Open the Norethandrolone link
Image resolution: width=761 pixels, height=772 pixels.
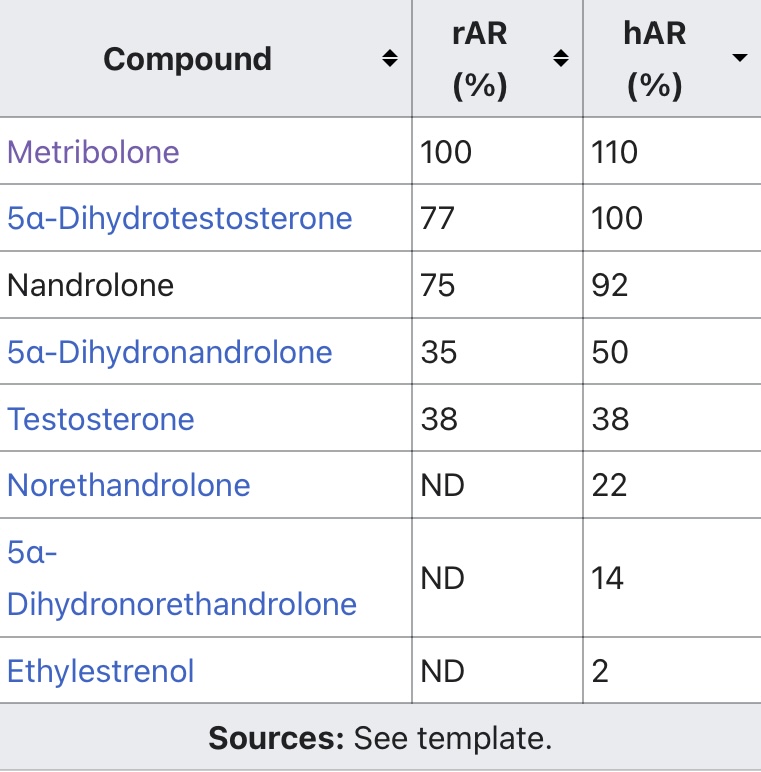pos(129,485)
